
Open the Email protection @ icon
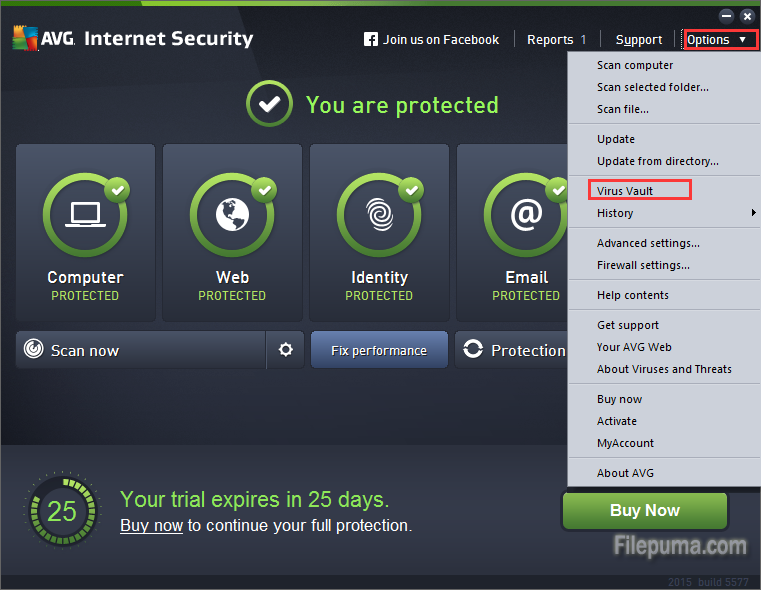[x=525, y=215]
